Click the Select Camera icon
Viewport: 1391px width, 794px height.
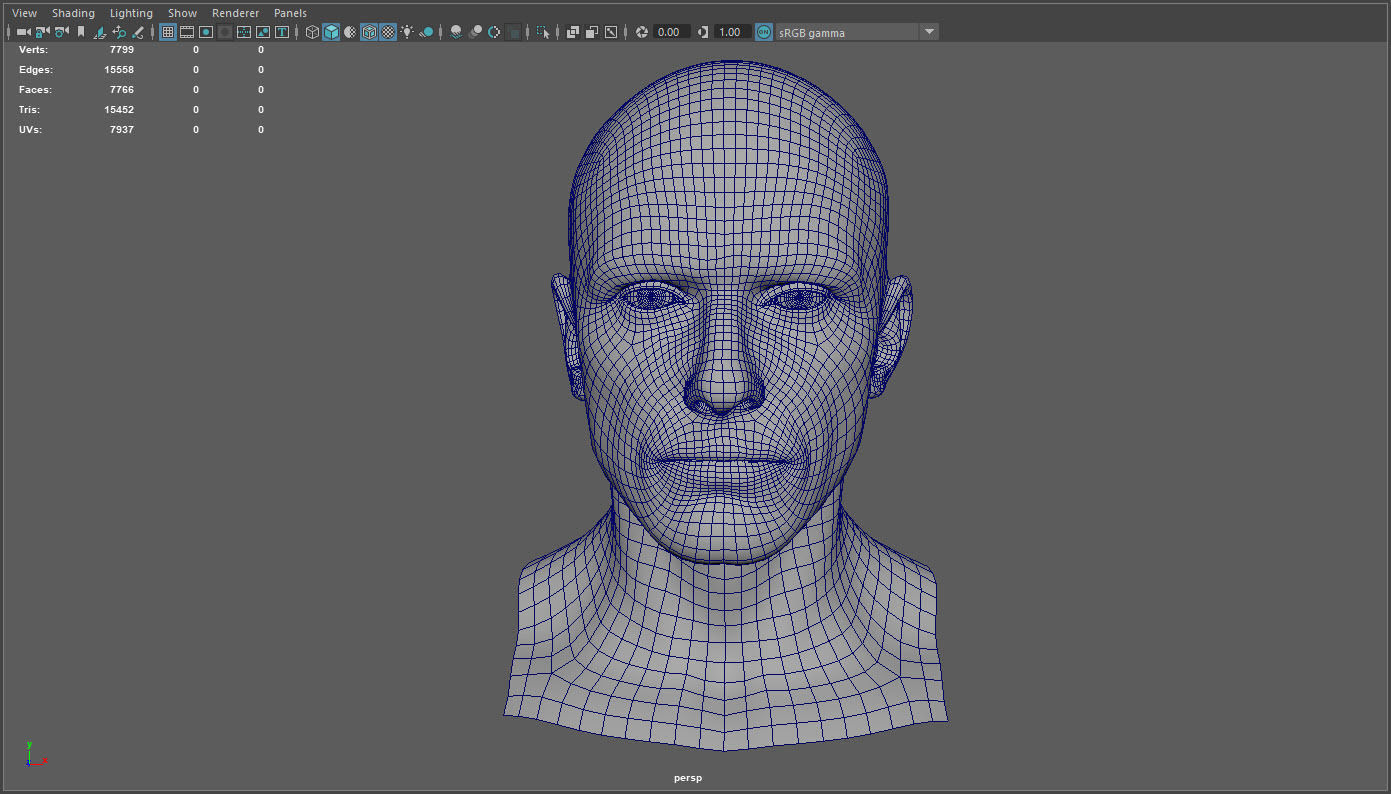pyautogui.click(x=23, y=32)
